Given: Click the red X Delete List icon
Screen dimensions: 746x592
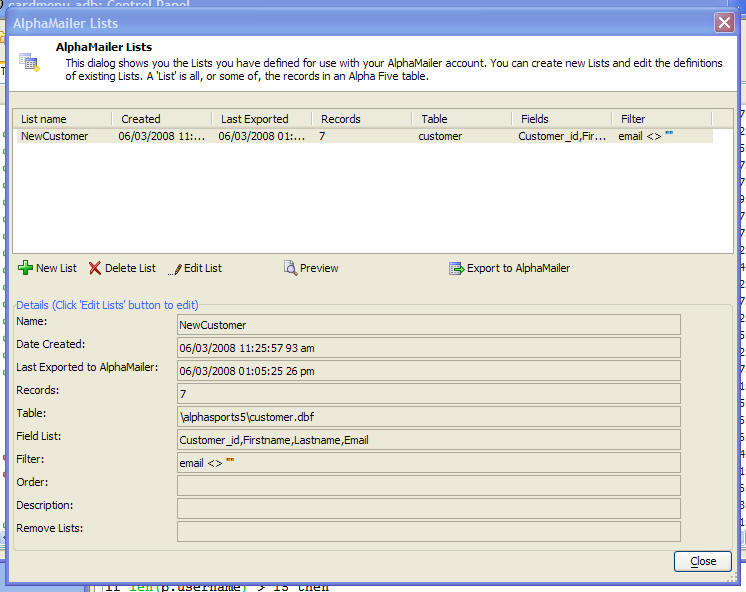Looking at the screenshot, I should point(95,268).
